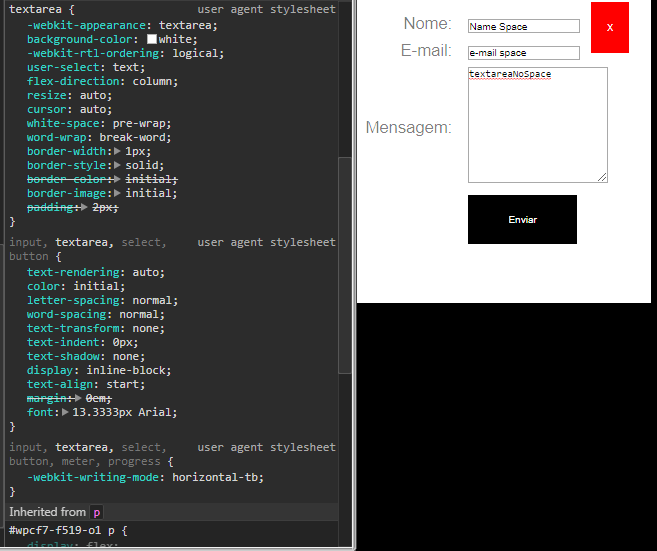Viewport: 657px width, 551px height.
Task: Click the Enviar submit button
Action: (522, 219)
